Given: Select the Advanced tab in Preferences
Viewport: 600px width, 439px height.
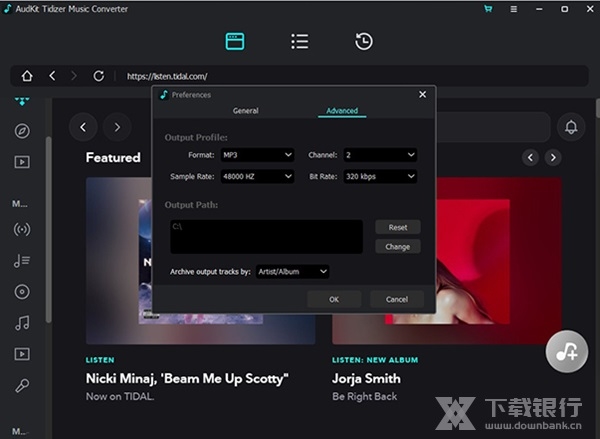Looking at the screenshot, I should click(342, 111).
